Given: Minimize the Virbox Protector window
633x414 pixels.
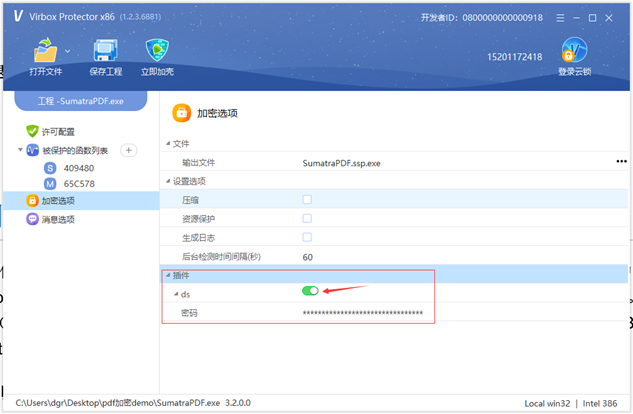Looking at the screenshot, I should click(x=576, y=18).
